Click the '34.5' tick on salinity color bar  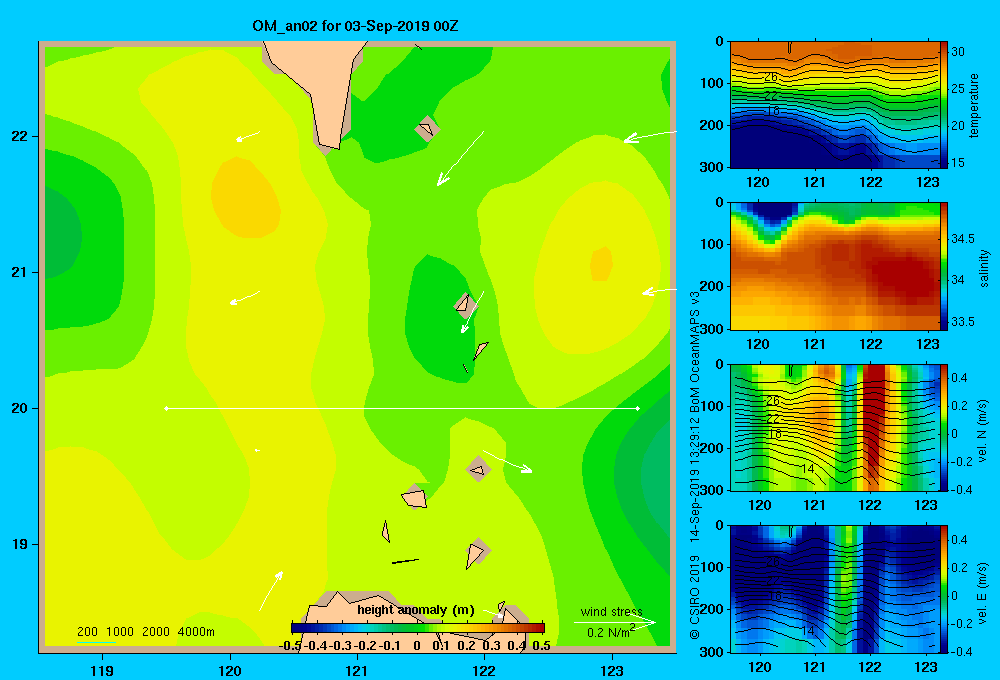tap(962, 239)
